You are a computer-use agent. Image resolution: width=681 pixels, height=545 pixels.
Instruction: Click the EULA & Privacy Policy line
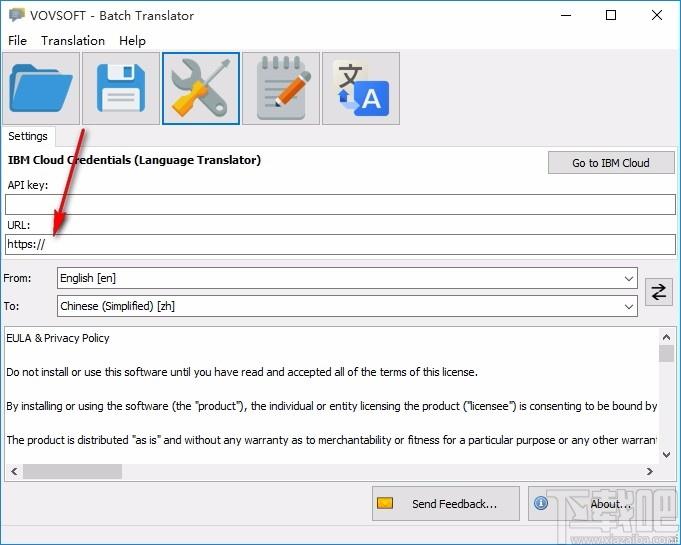pyautogui.click(x=58, y=338)
